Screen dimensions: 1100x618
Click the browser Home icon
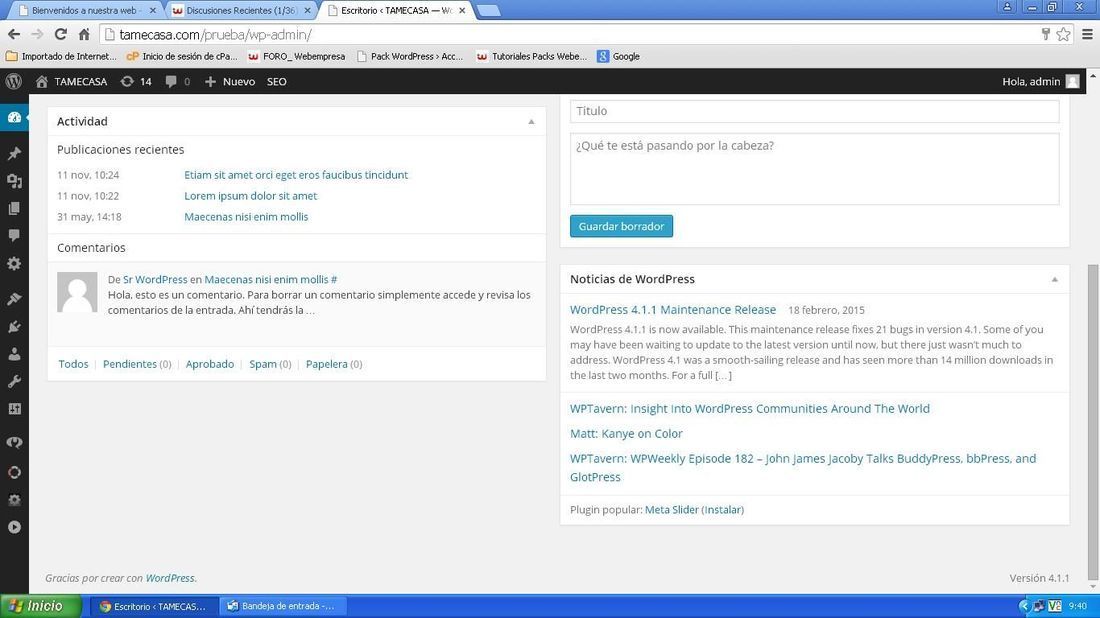pos(83,34)
